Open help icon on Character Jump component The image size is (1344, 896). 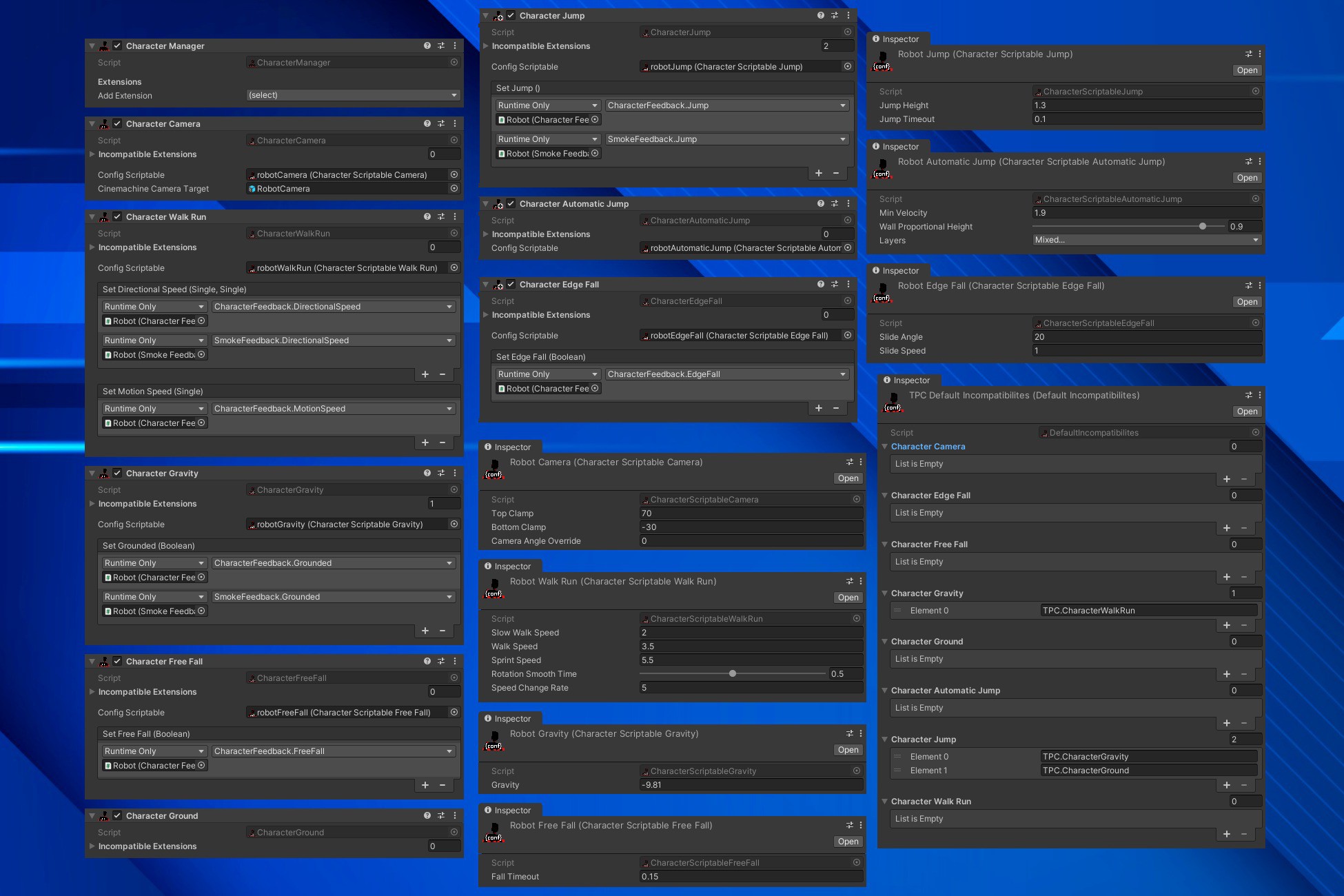coord(821,15)
